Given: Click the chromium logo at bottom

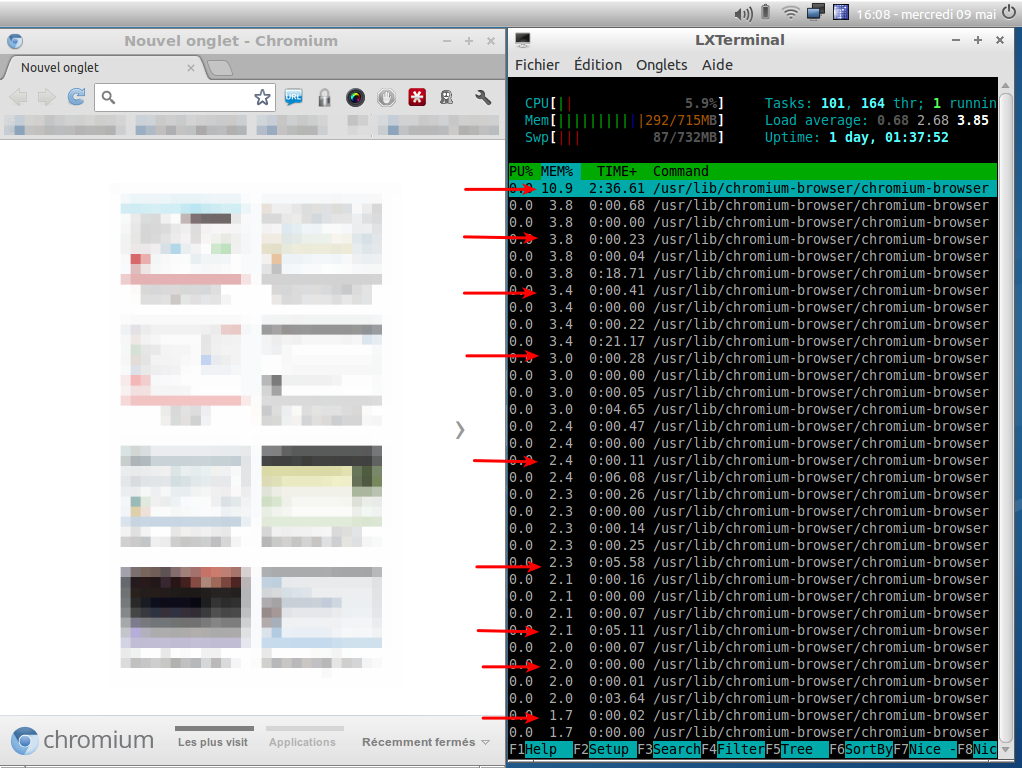Looking at the screenshot, I should [x=82, y=741].
